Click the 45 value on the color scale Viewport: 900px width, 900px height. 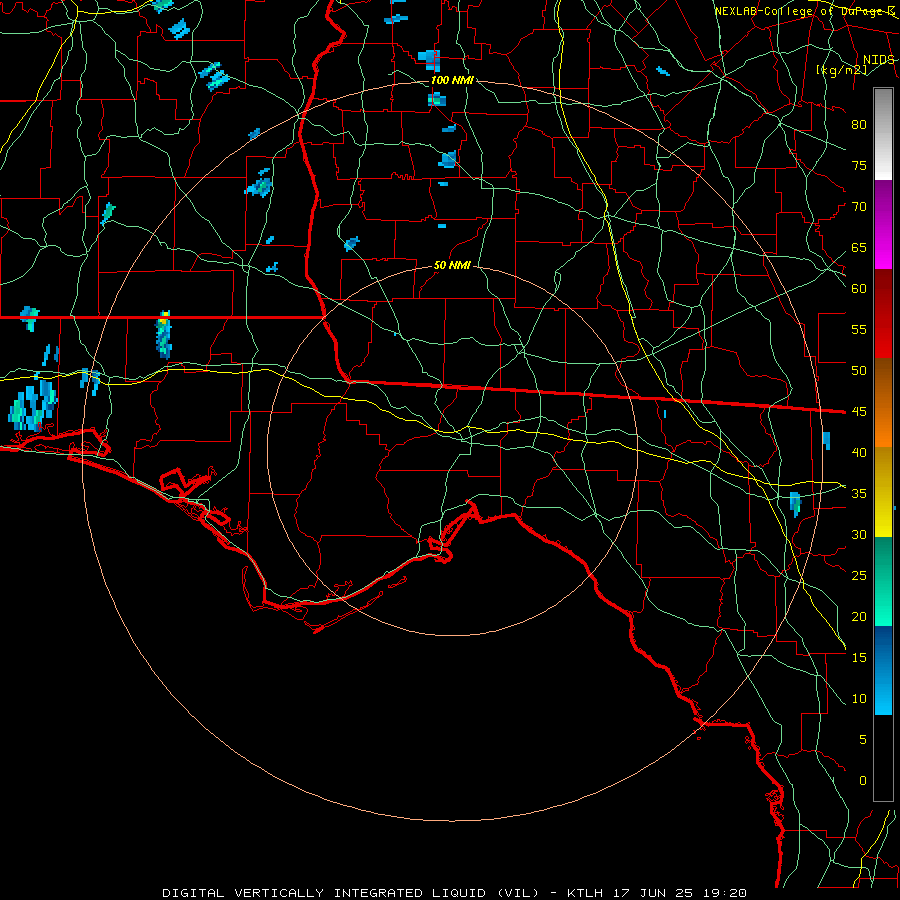pos(859,412)
